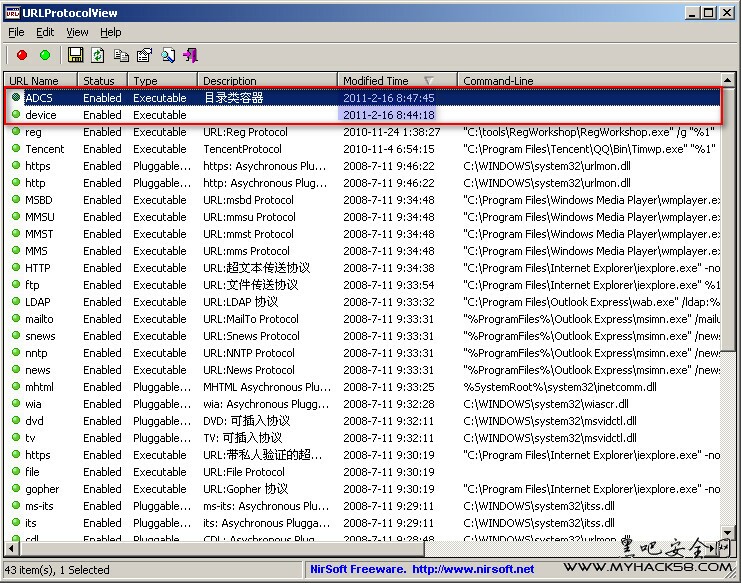Open the View menu
The width and height of the screenshot is (741, 583).
point(77,33)
